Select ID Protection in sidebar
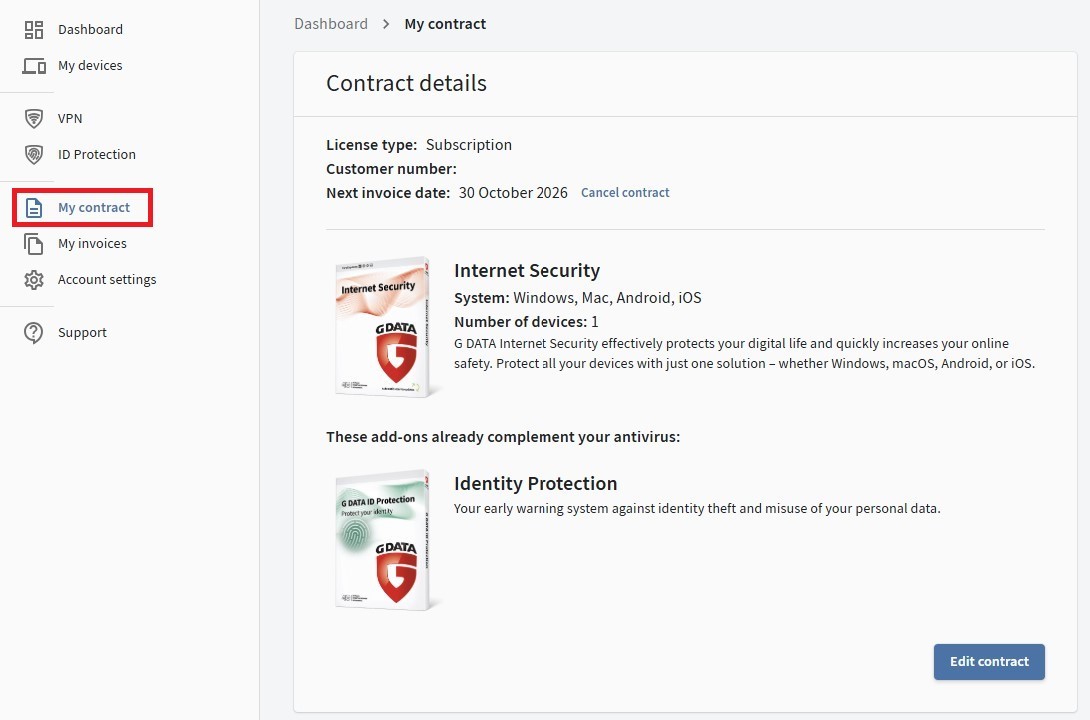 coord(96,155)
